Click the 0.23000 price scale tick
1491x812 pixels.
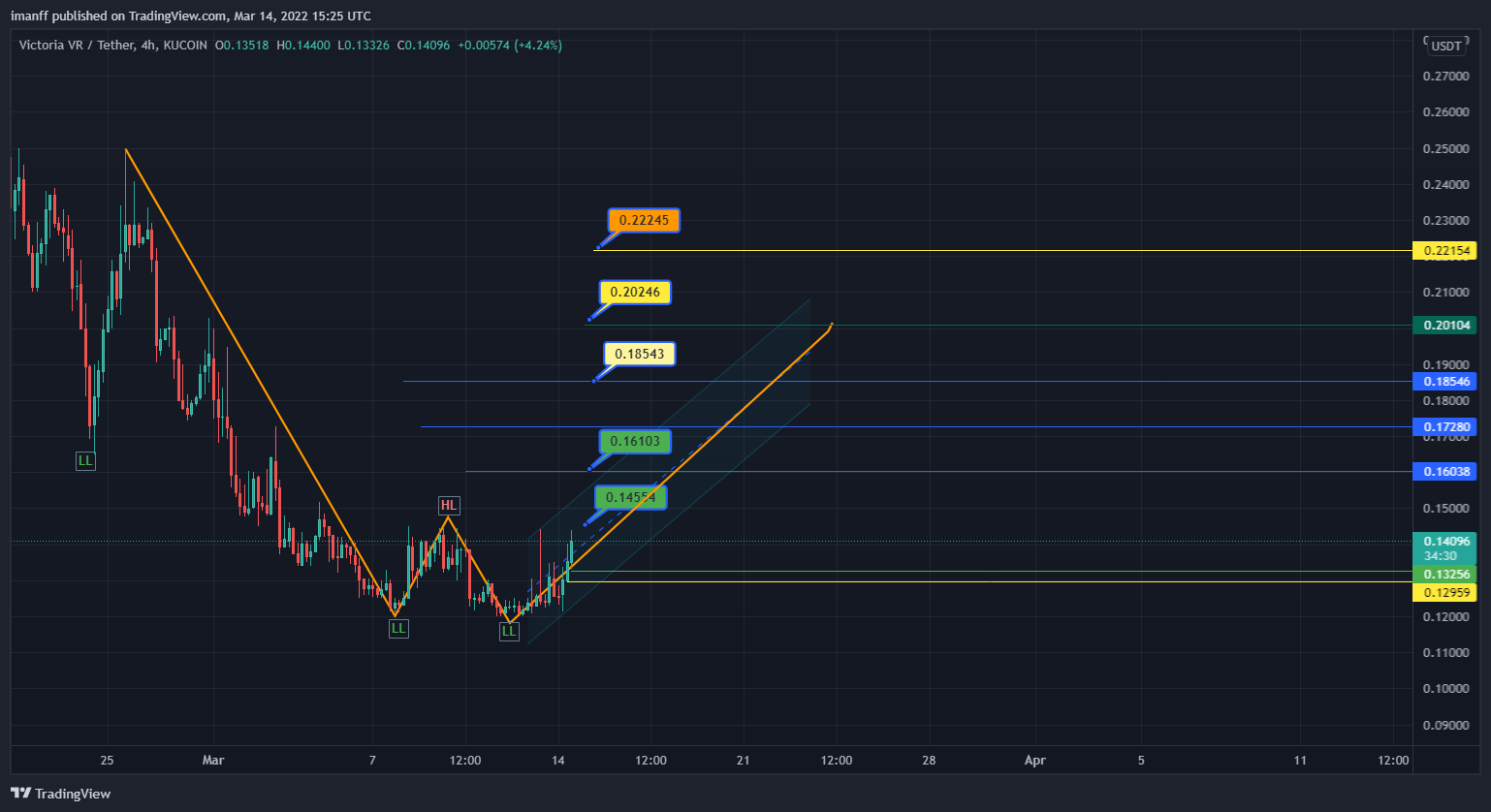point(1445,221)
